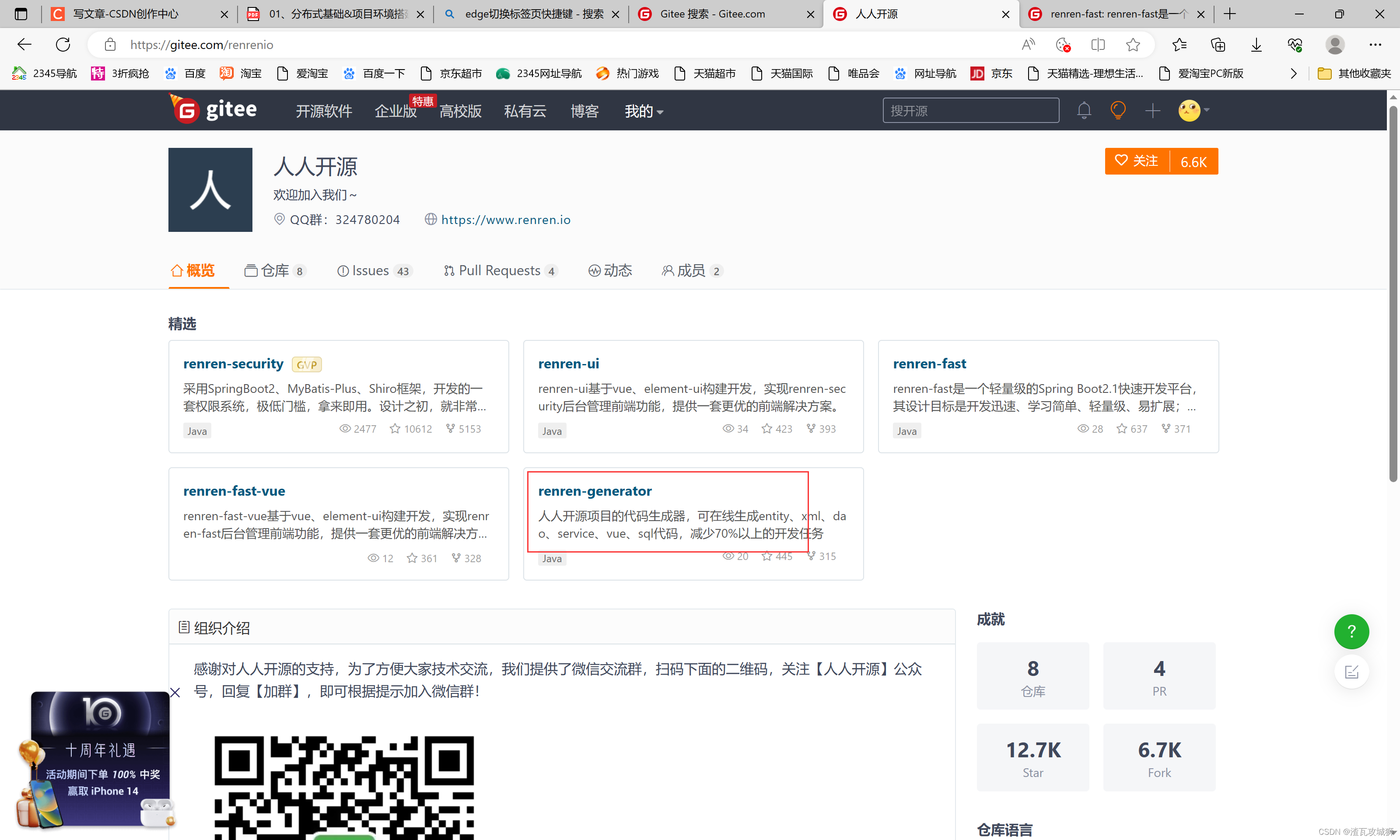This screenshot has width=1400, height=840.
Task: Toggle follow with the 关注 button
Action: click(x=1137, y=161)
